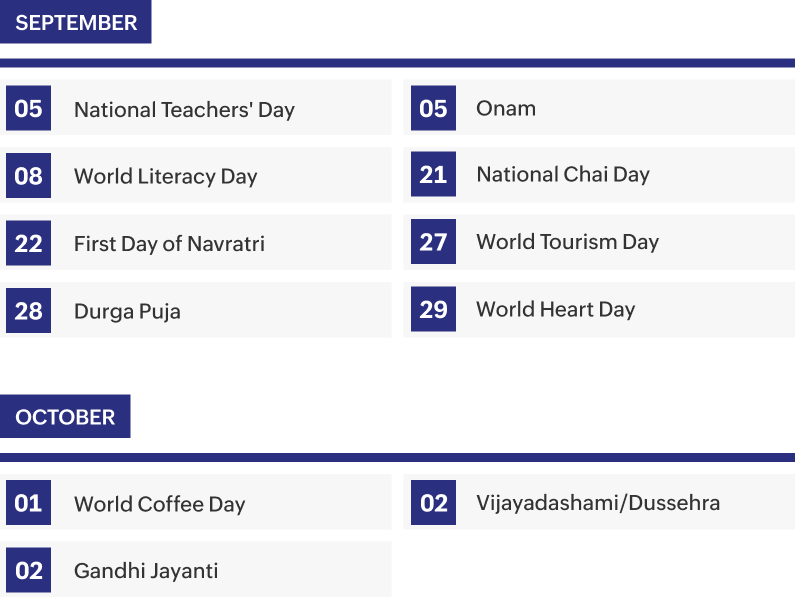
Task: Click the World Coffee Day label
Action: 159,504
